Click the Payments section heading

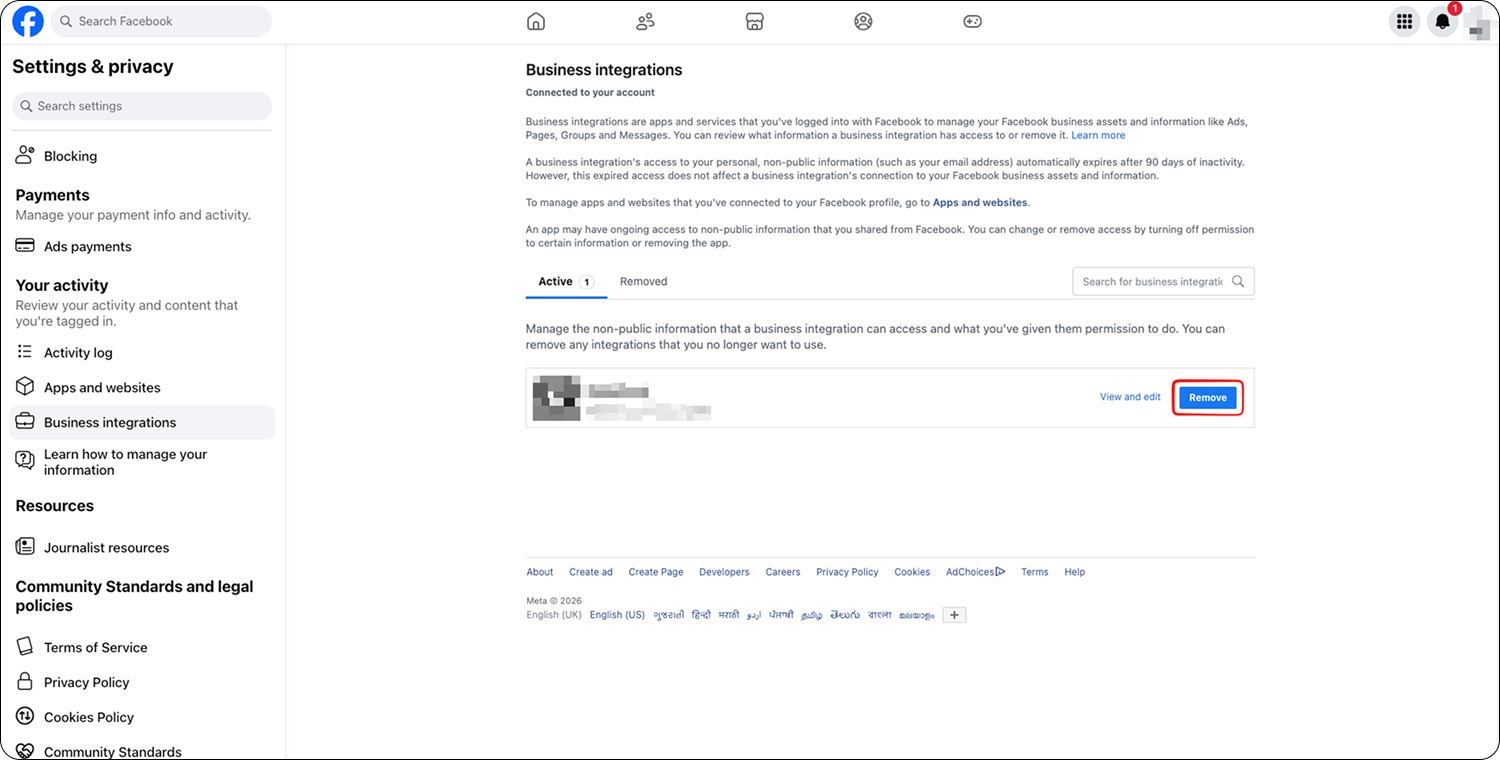(53, 195)
